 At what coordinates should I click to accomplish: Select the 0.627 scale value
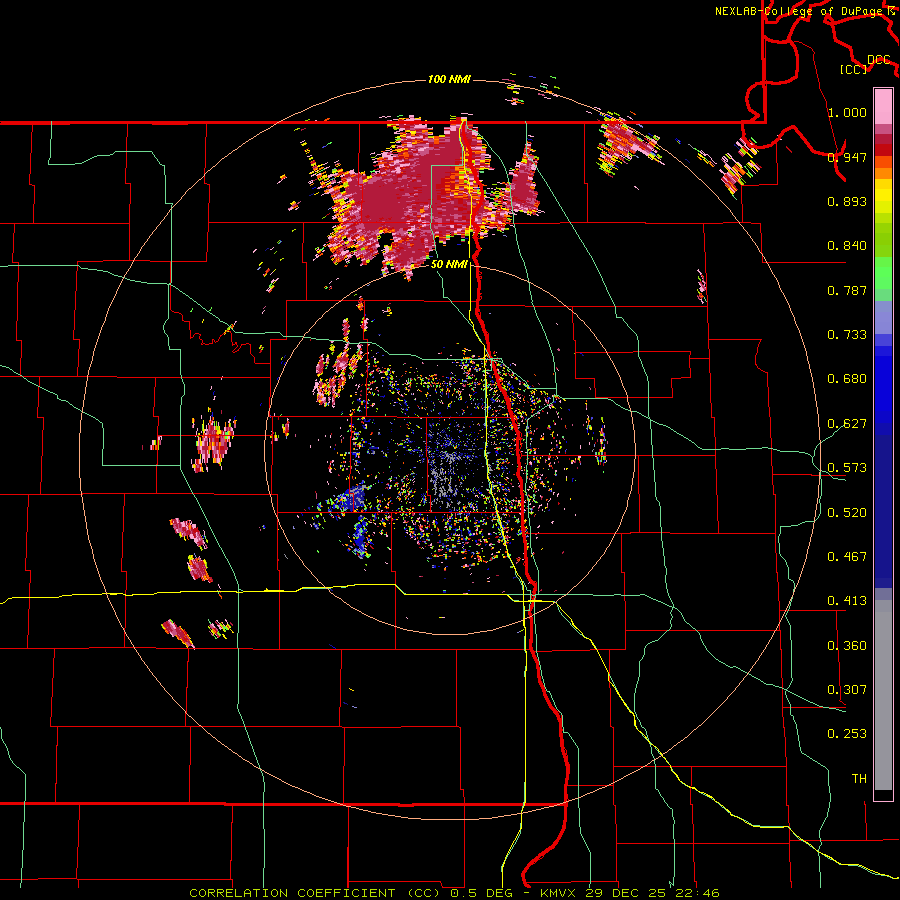[x=847, y=424]
